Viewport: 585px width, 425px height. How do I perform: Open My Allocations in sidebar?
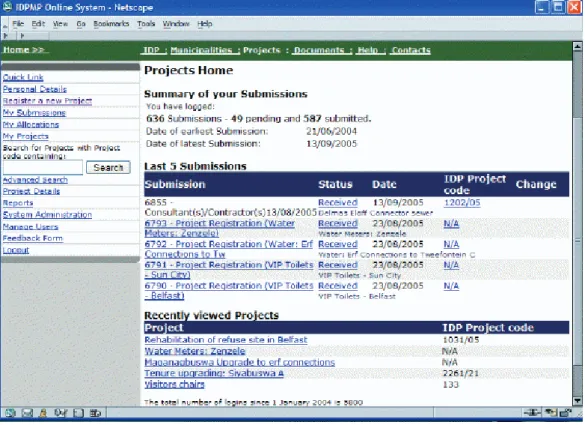tap(31, 125)
